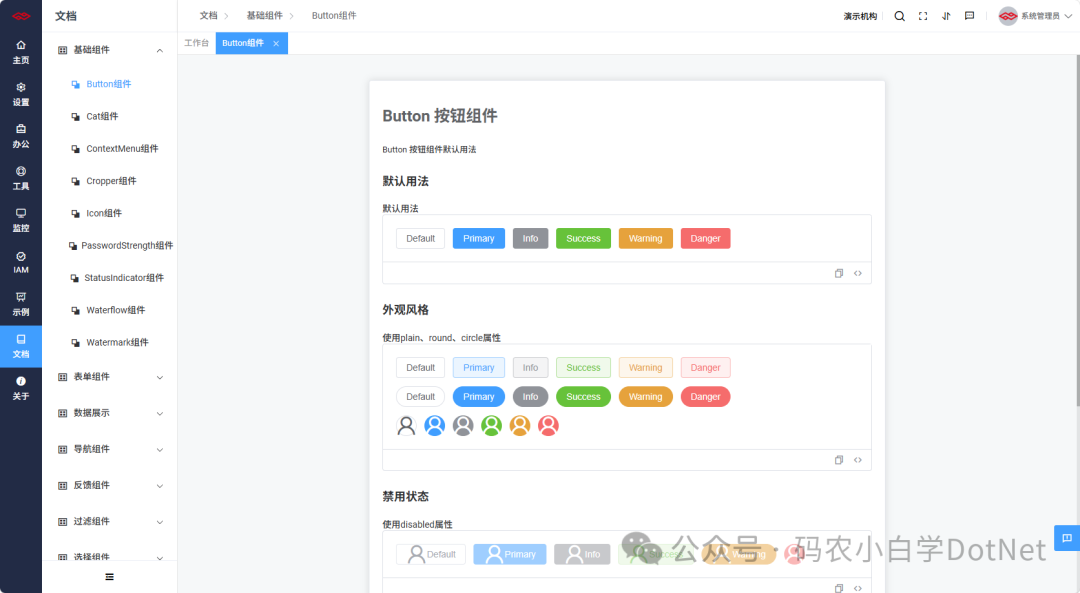Image resolution: width=1080 pixels, height=593 pixels.
Task: Close the Button组件 tab
Action: point(276,43)
